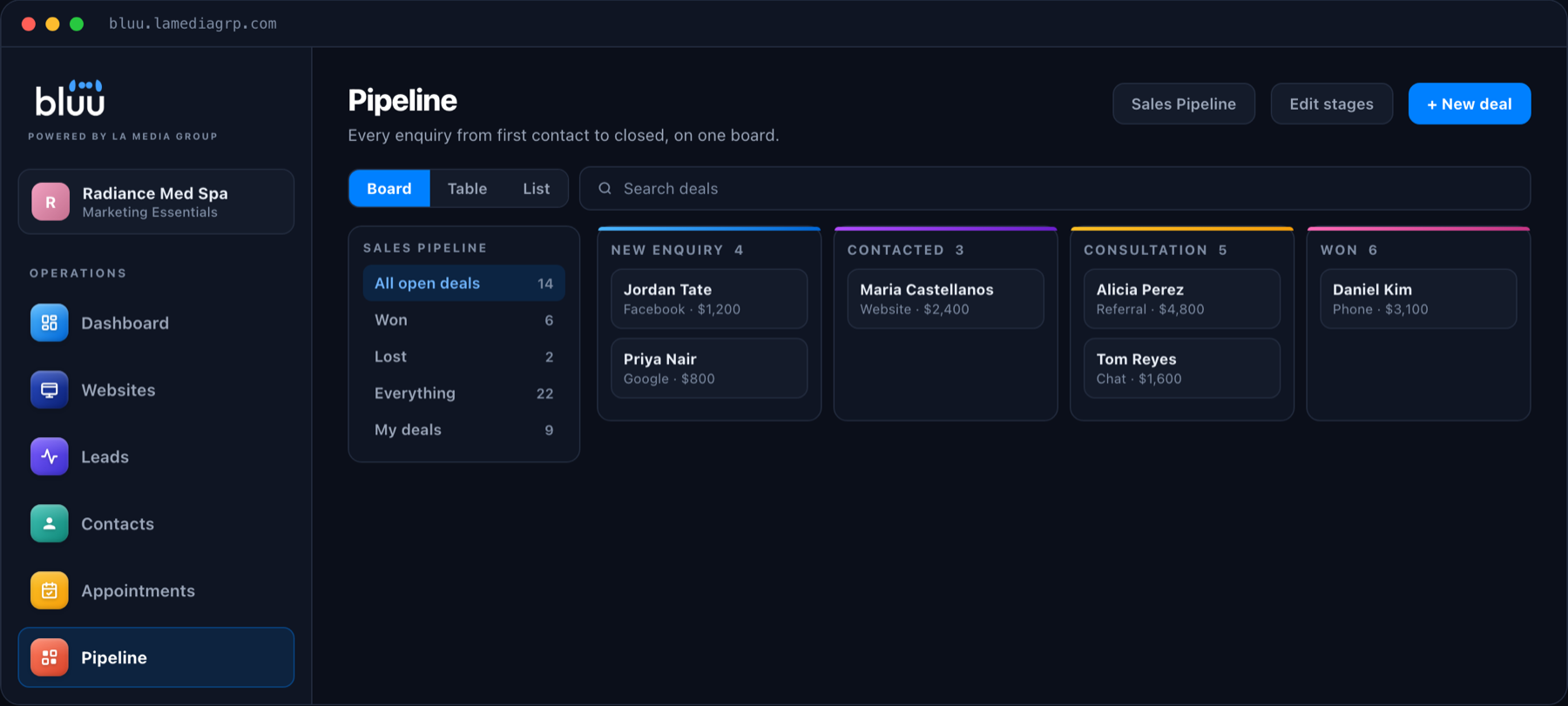Go to Contacts label
The image size is (1568, 706).
click(118, 524)
